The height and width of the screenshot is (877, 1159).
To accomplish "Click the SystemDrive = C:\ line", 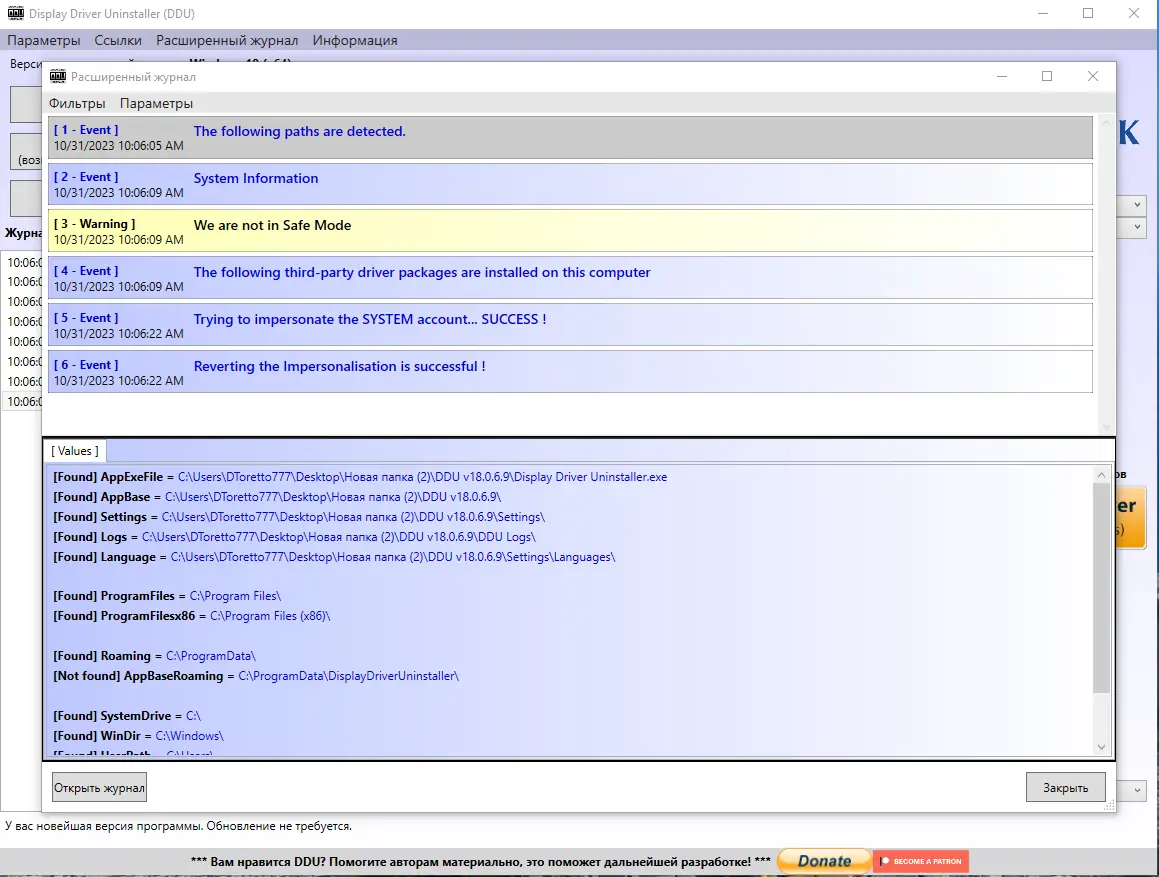I will (x=127, y=716).
